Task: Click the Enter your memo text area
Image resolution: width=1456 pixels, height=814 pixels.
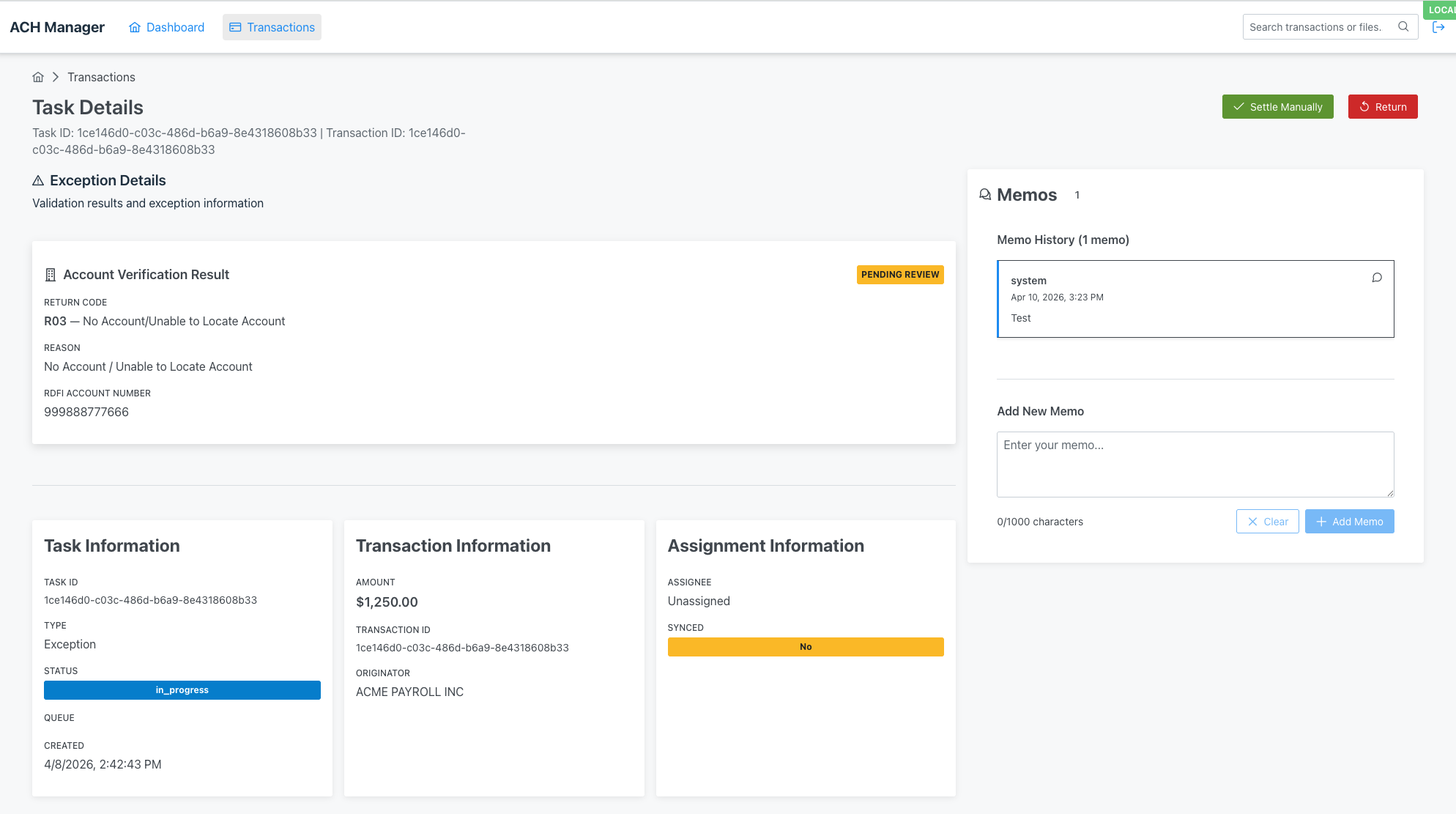Action: coord(1195,465)
